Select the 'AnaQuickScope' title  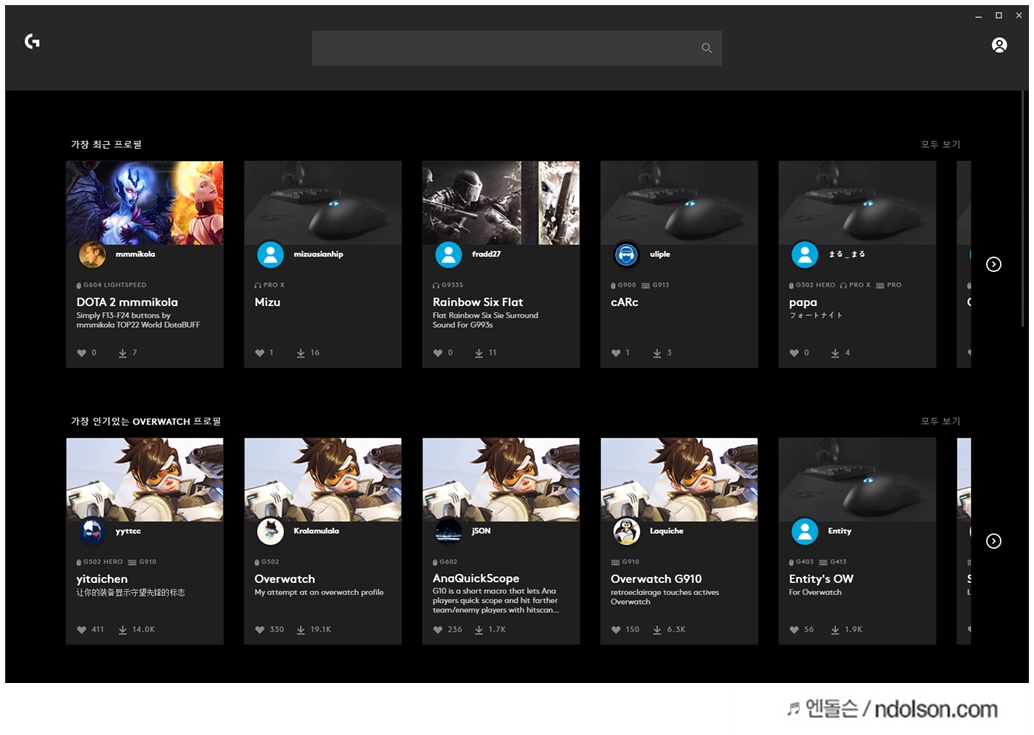point(475,579)
